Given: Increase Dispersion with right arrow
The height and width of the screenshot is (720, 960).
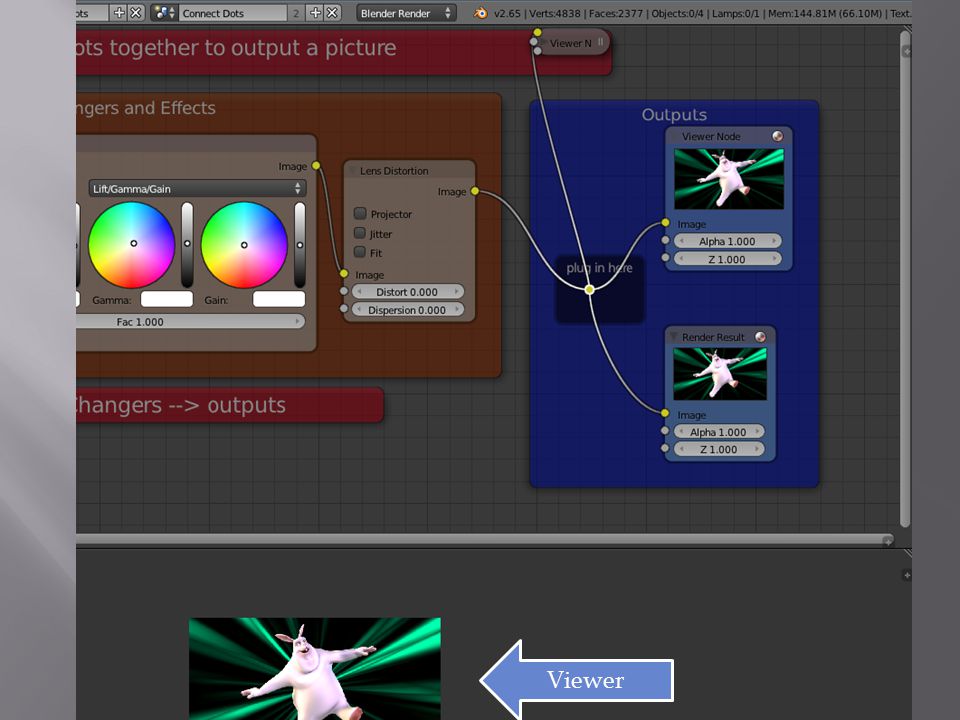Looking at the screenshot, I should pyautogui.click(x=456, y=310).
